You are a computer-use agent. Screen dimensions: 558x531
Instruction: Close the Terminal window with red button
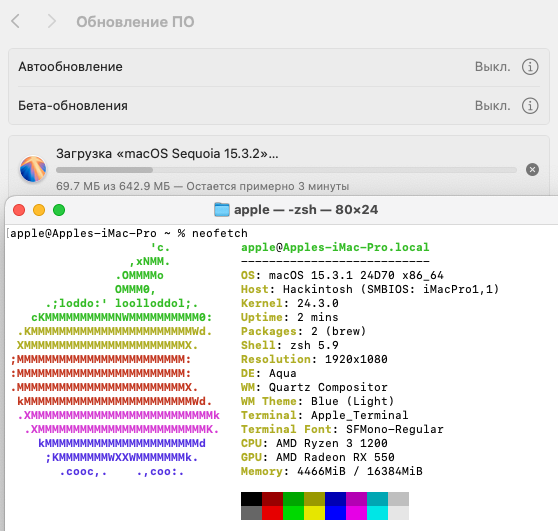pos(19,210)
